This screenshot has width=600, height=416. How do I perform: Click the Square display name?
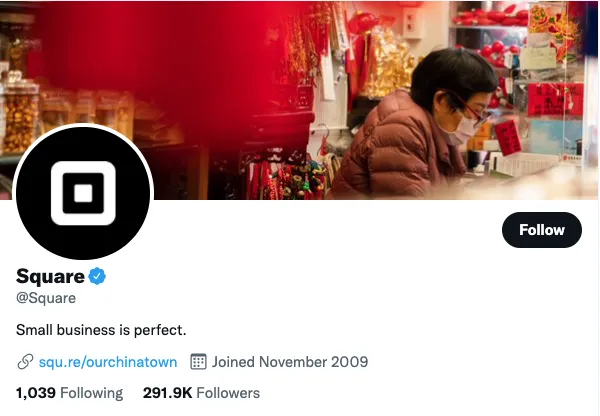click(x=50, y=276)
